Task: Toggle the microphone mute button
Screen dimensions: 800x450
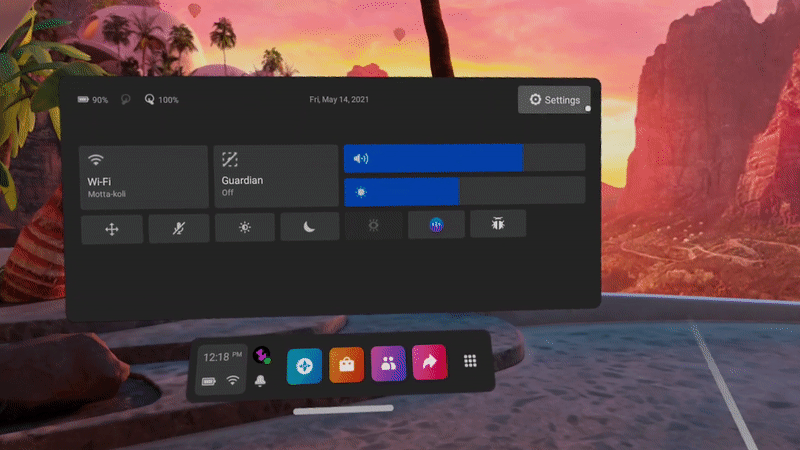Action: tap(178, 229)
